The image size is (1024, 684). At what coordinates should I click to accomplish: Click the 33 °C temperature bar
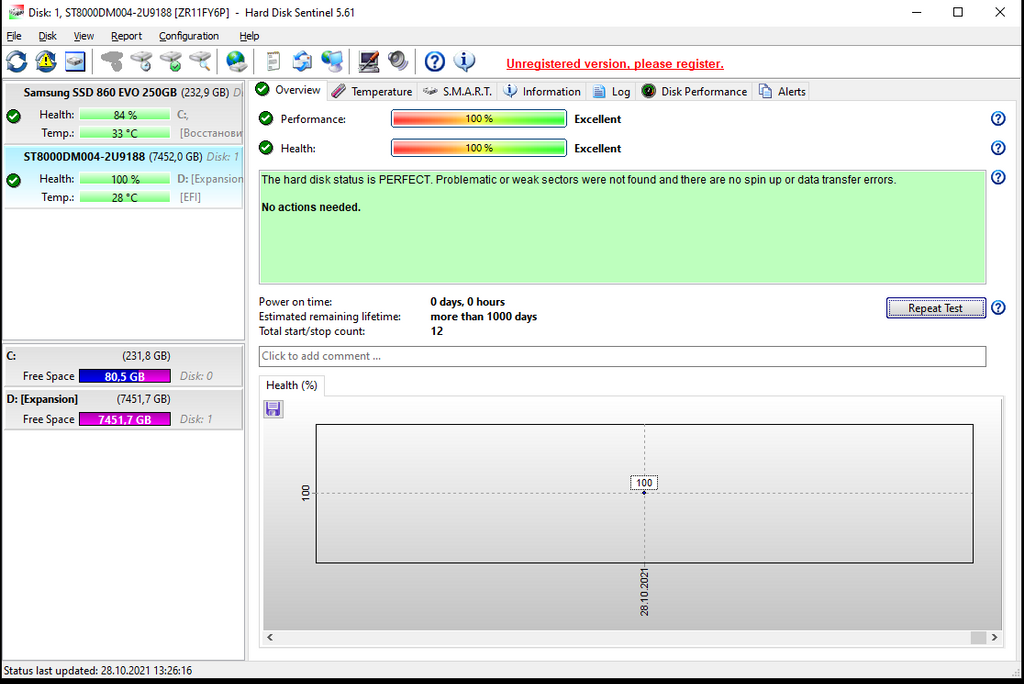pyautogui.click(x=125, y=133)
